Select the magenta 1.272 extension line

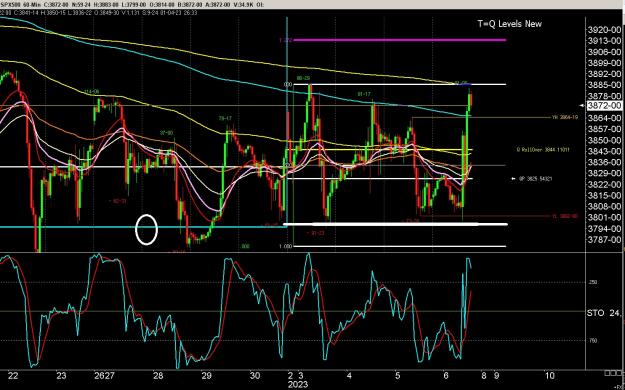400,40
